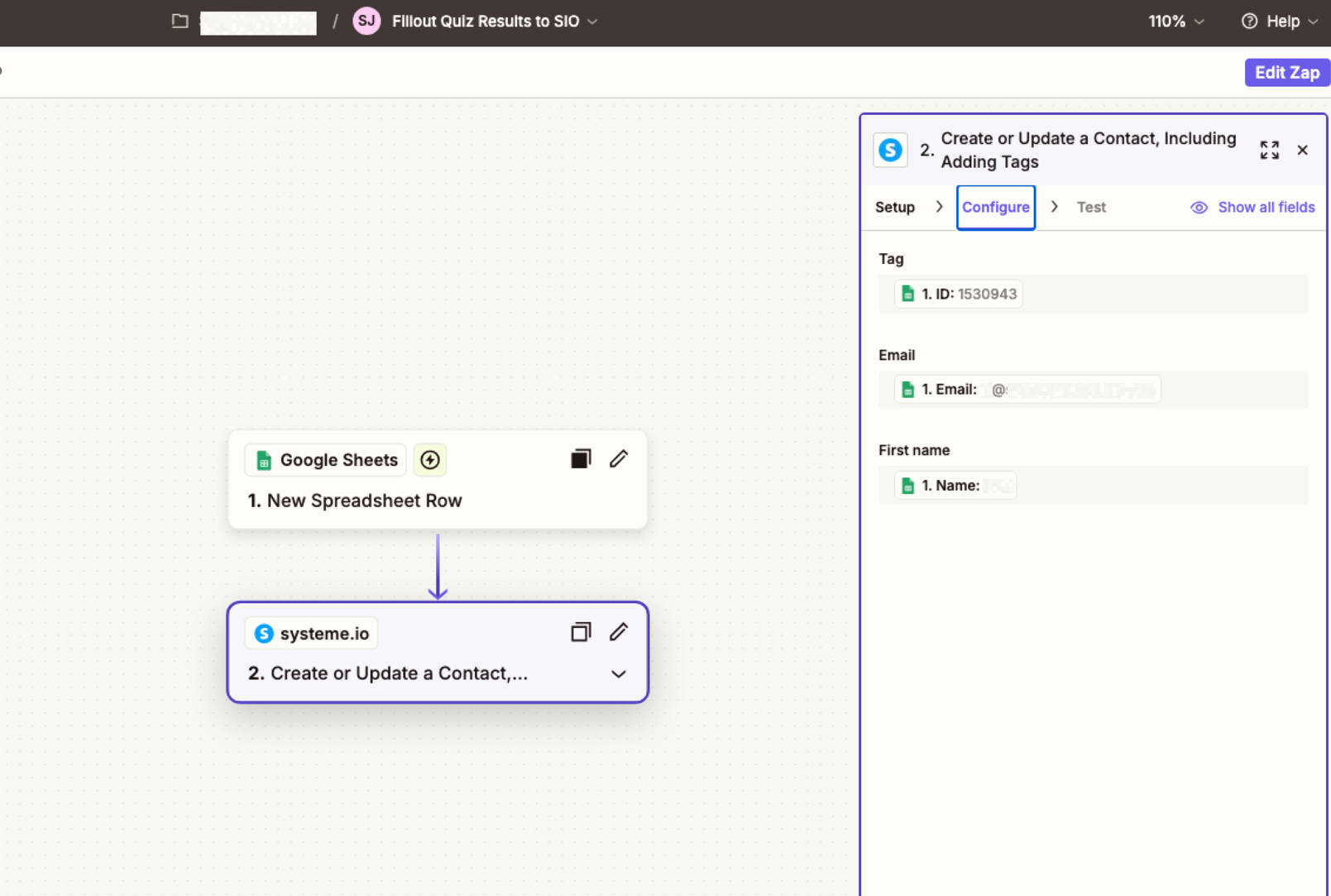Click the Google Sheets icon in Tag pill
This screenshot has height=896, width=1331.
coord(907,294)
